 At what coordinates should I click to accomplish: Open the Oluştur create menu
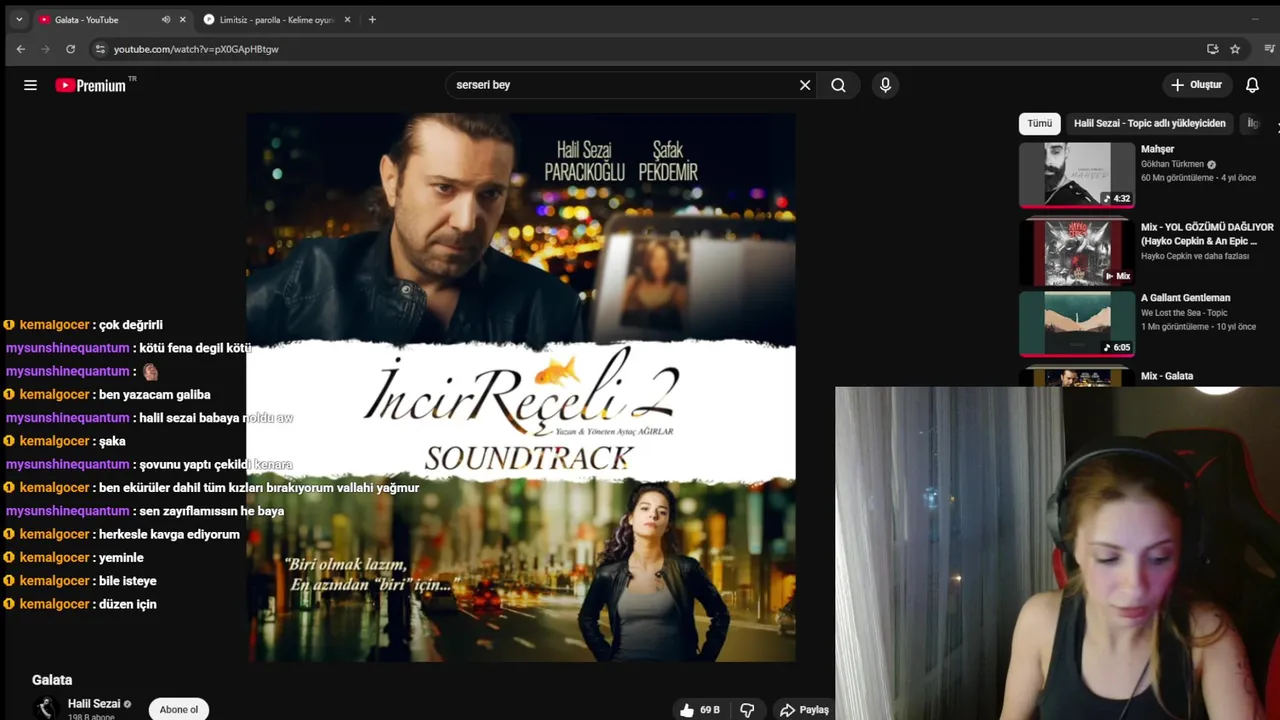tap(1196, 85)
